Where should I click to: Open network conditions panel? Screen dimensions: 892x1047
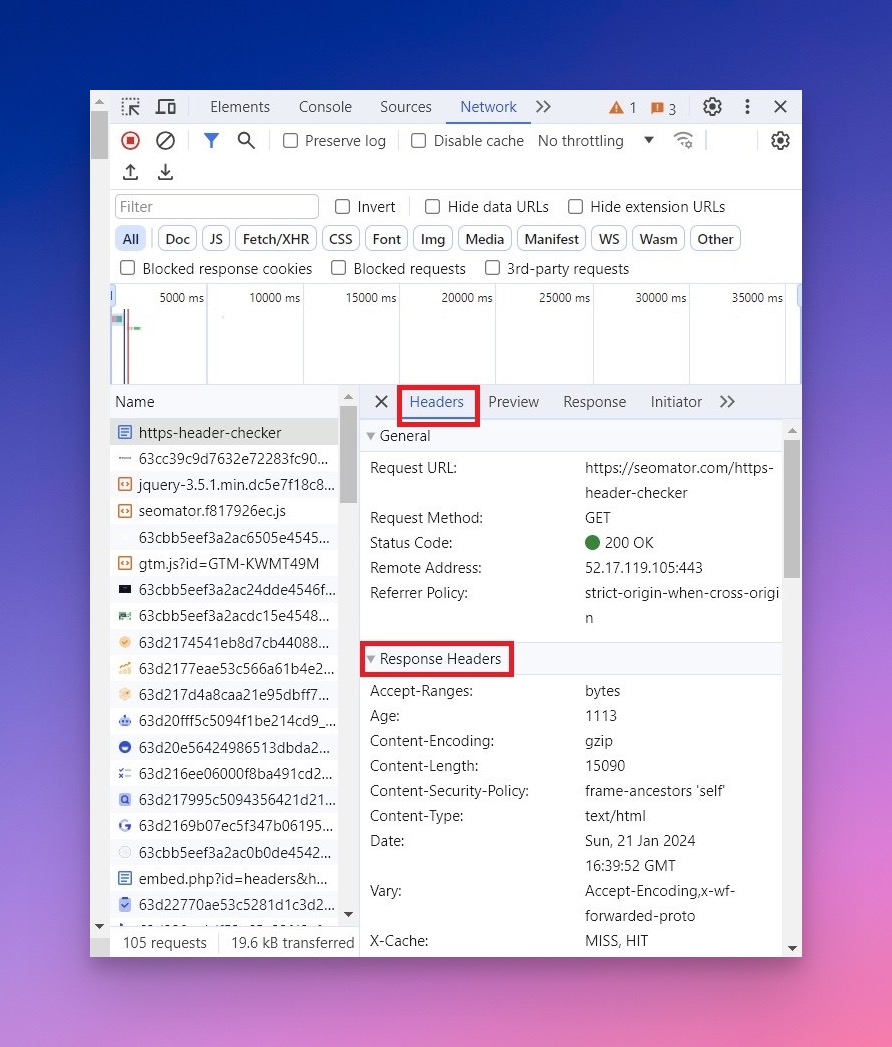pyautogui.click(x=683, y=140)
